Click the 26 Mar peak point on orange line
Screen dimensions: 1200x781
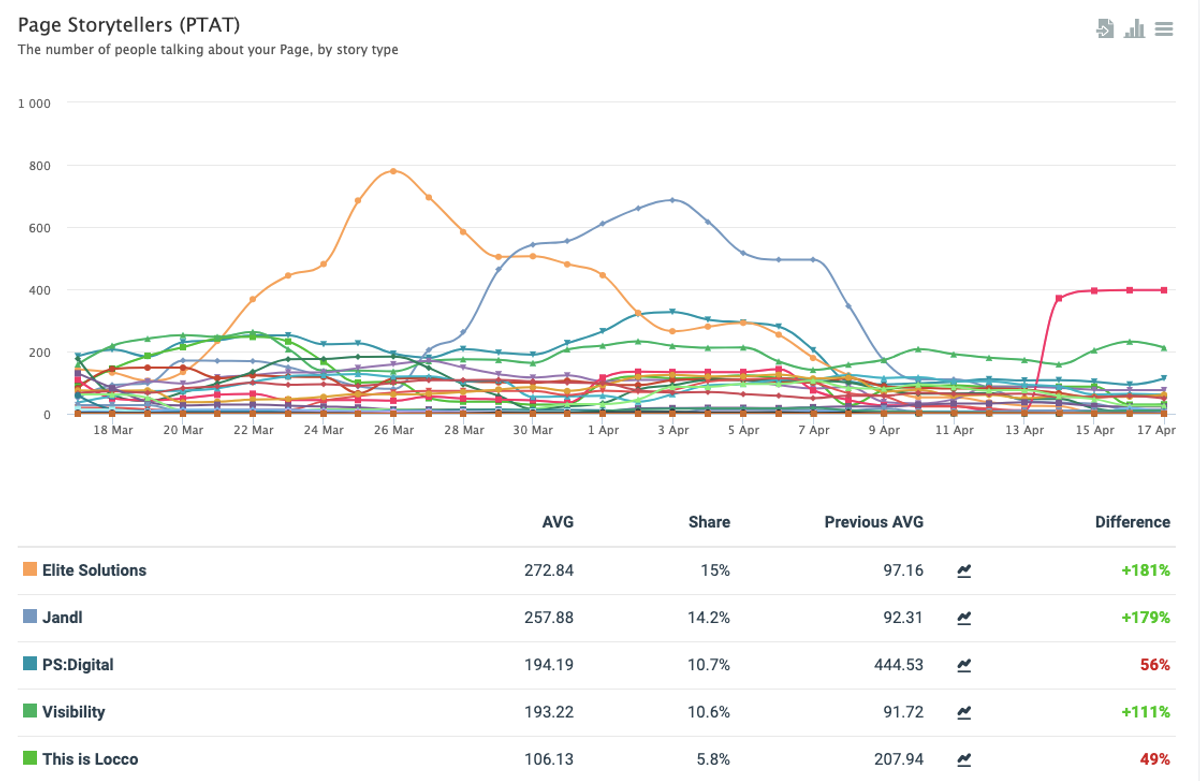pyautogui.click(x=393, y=171)
